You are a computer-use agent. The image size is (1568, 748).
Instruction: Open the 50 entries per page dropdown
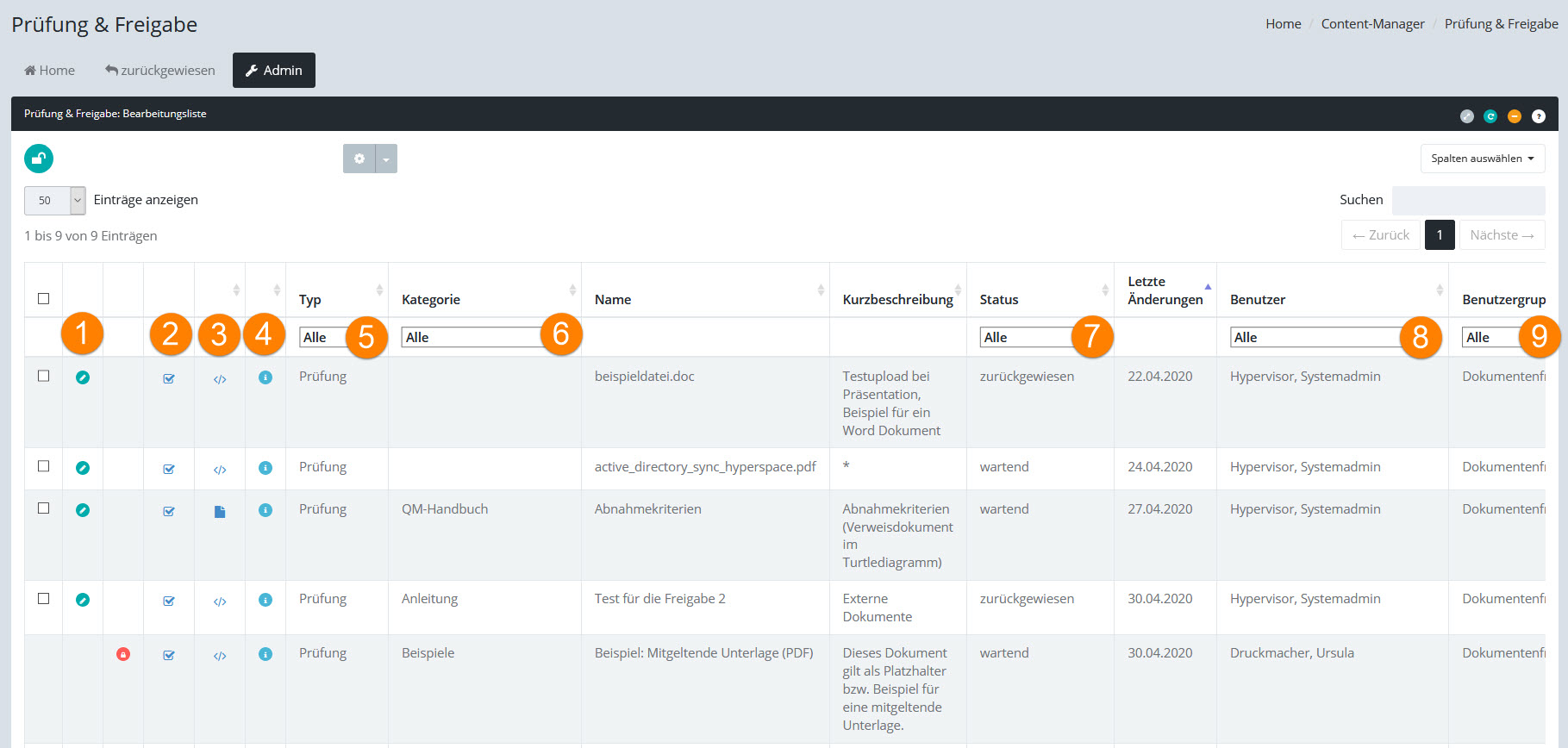click(55, 200)
